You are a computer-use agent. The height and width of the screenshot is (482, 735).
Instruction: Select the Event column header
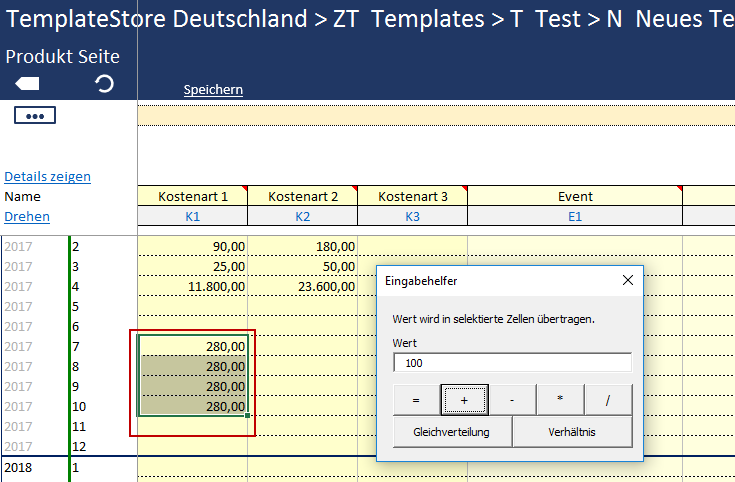click(575, 197)
